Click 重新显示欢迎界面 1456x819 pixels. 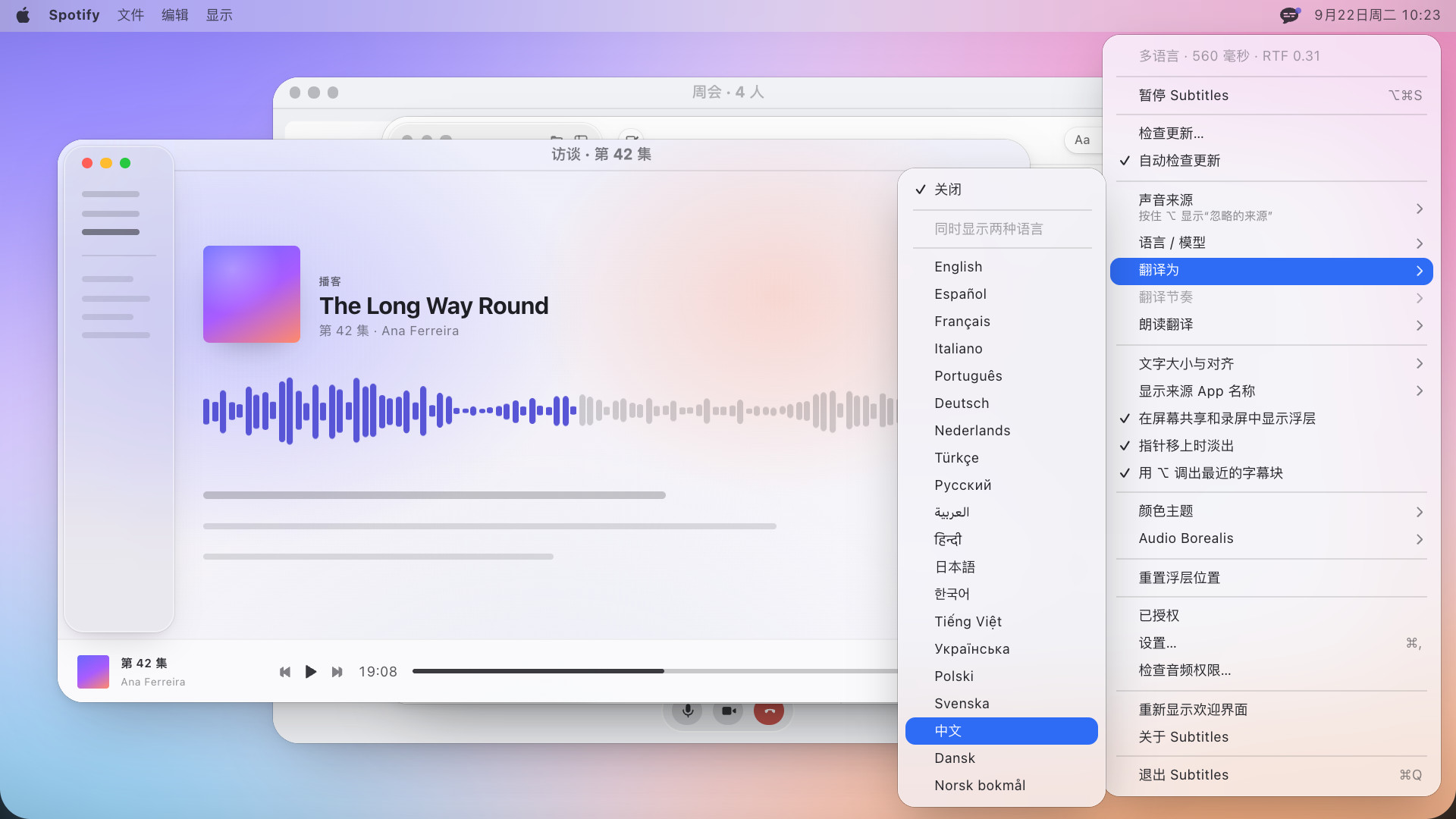[x=1272, y=710]
